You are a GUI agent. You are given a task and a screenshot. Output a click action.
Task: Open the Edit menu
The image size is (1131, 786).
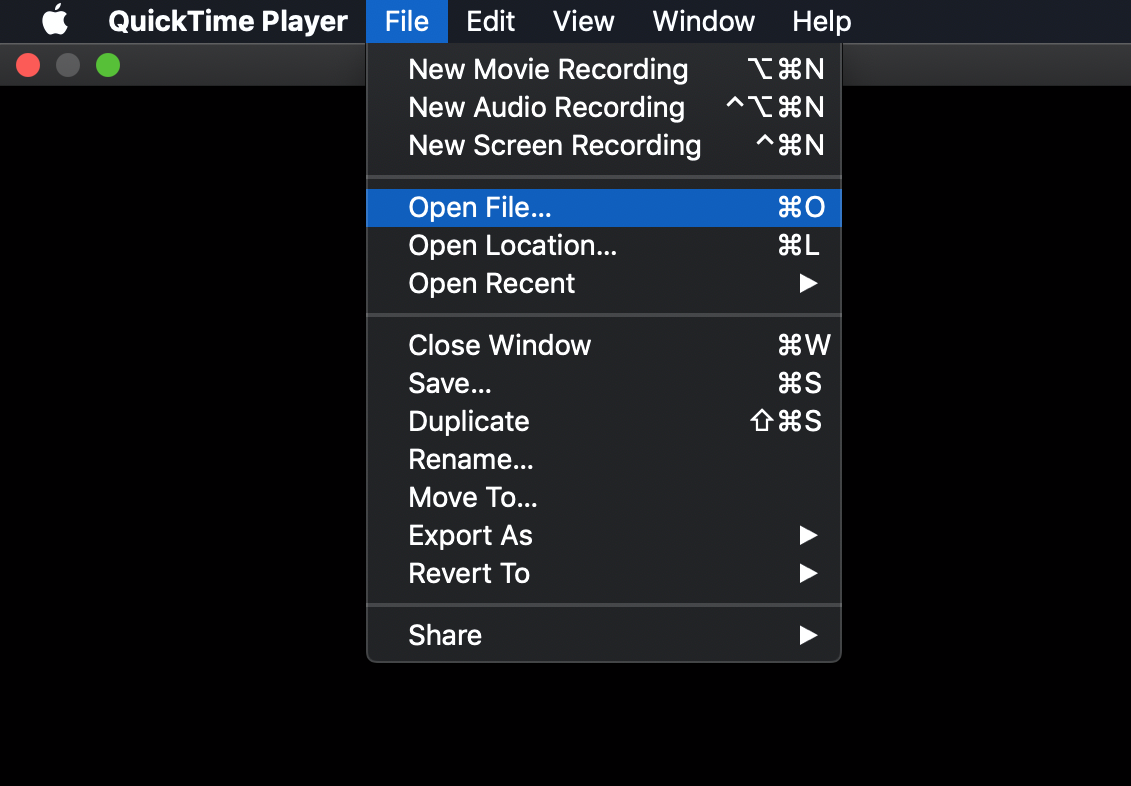pos(491,21)
